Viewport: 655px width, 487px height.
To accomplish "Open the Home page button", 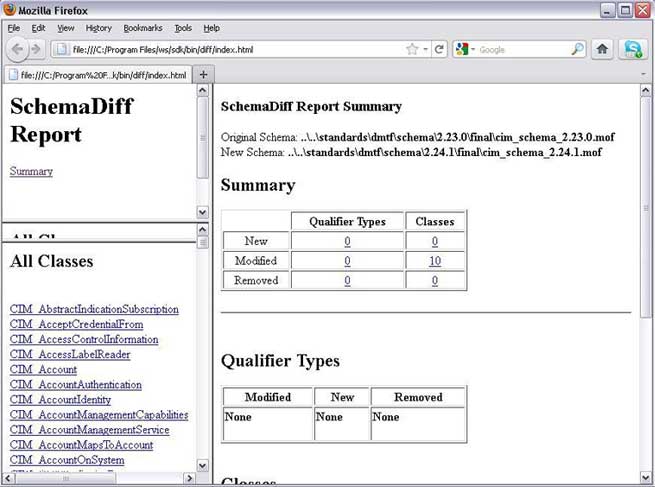I will pyautogui.click(x=602, y=49).
